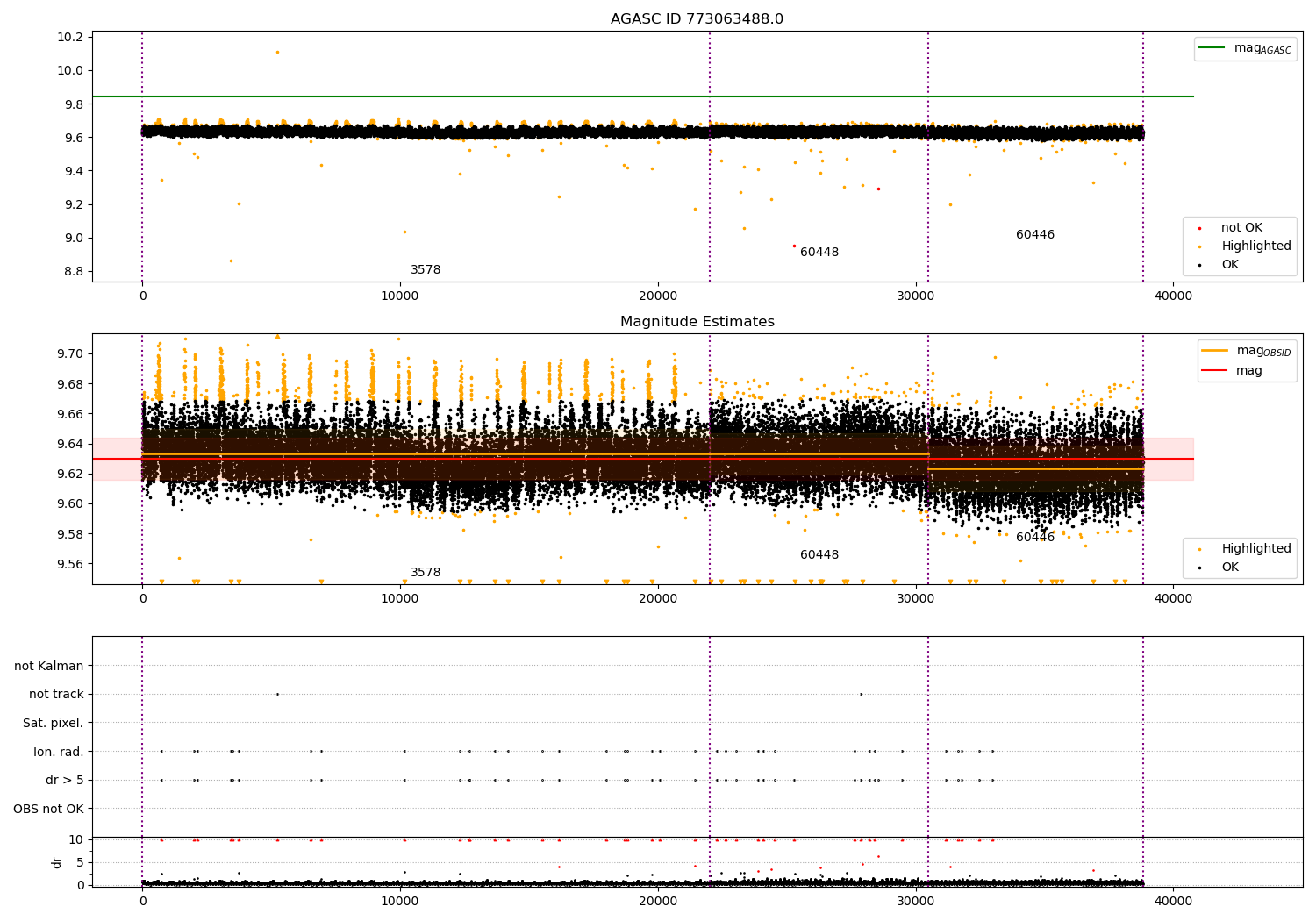The width and height of the screenshot is (1316, 921).
Task: Click the orange outlier point above 10.0 in top plot
Action: click(277, 52)
